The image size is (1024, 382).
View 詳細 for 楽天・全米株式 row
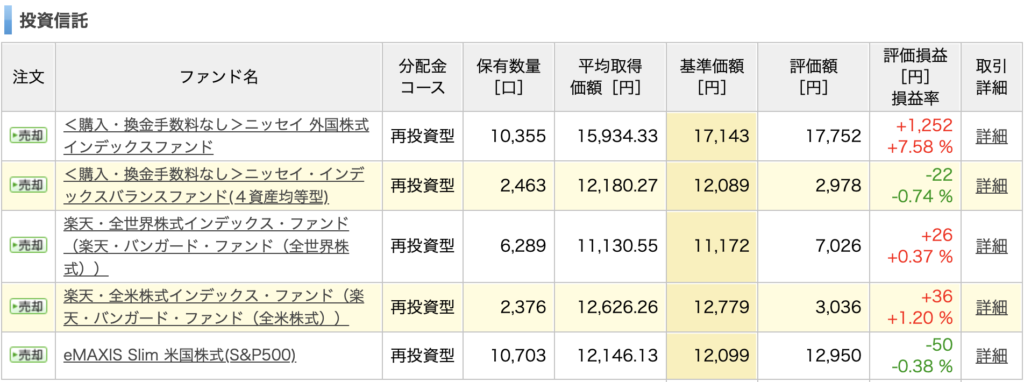[991, 306]
